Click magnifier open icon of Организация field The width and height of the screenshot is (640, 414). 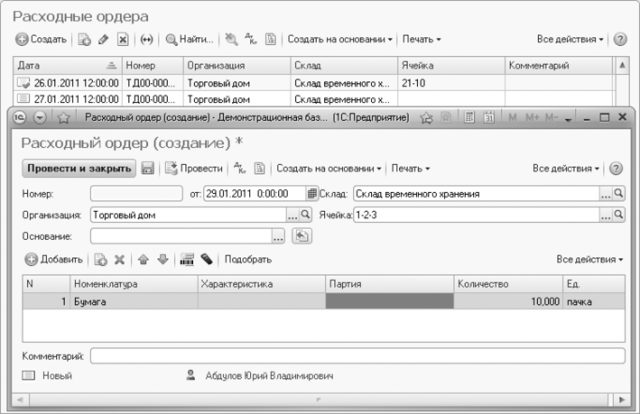(305, 215)
